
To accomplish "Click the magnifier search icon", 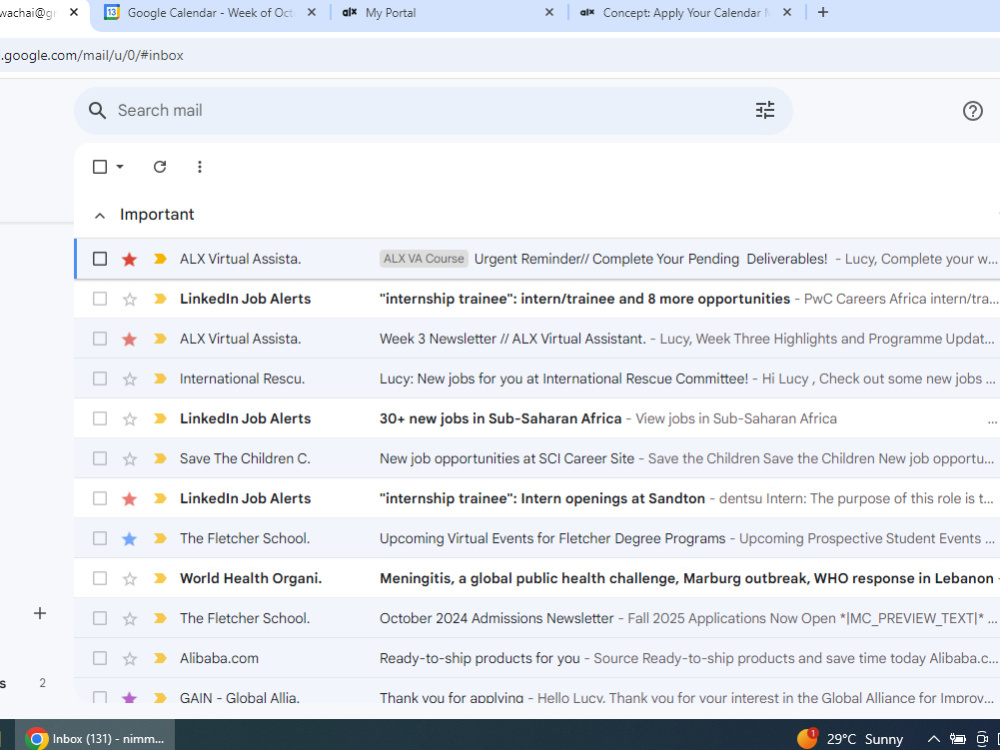I will [97, 110].
